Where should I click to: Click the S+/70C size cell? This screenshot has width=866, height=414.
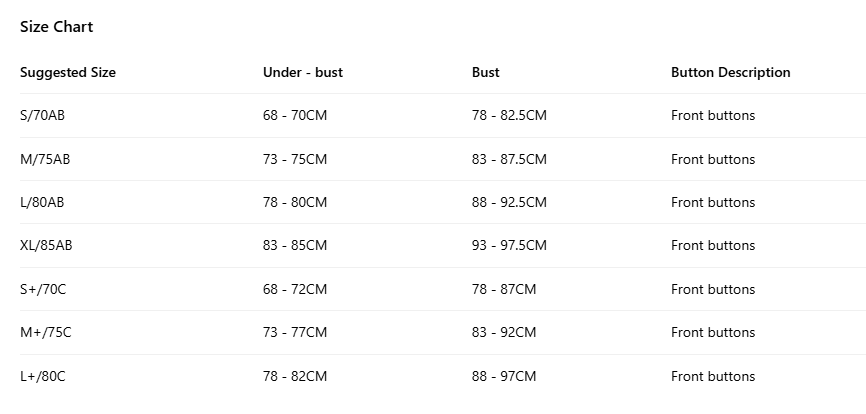42,289
